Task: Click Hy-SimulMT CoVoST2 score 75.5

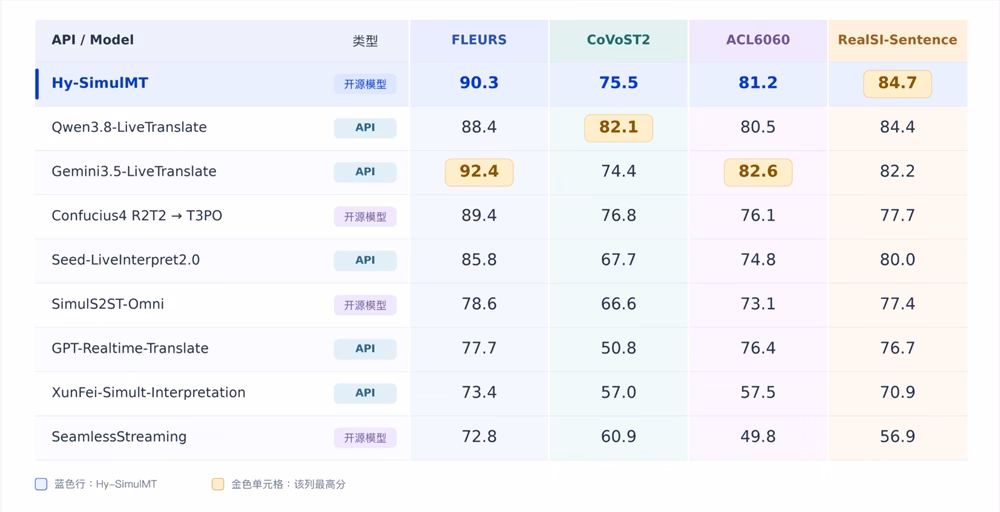Action: tap(618, 83)
